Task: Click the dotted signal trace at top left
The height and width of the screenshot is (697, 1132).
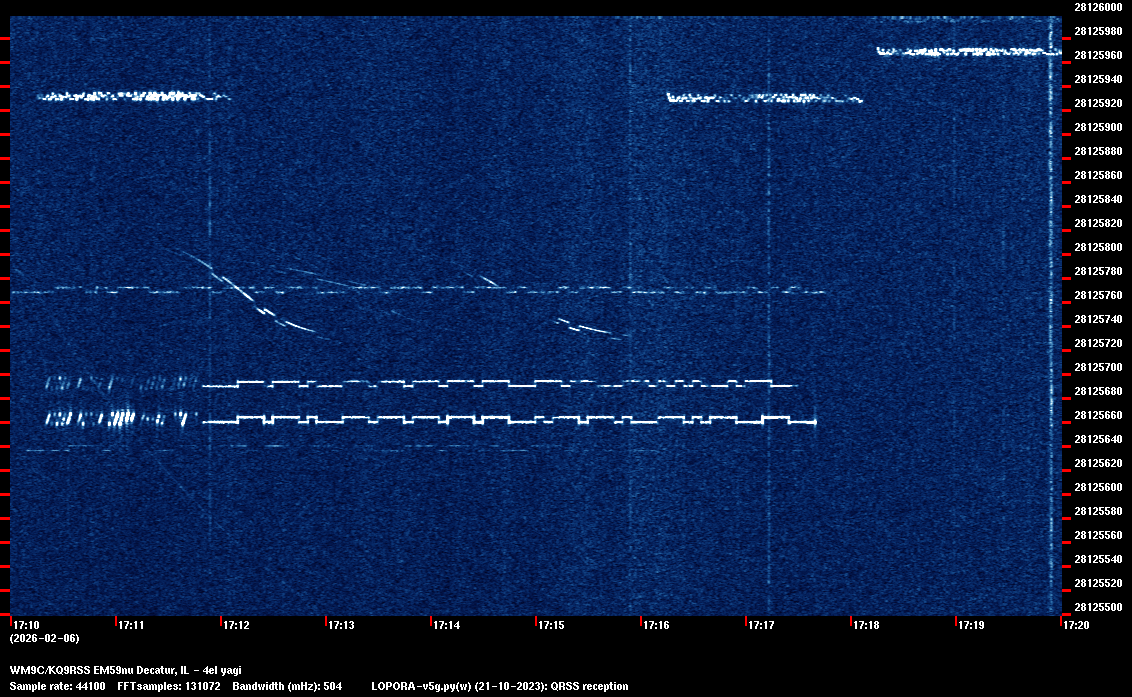Action: (x=130, y=96)
